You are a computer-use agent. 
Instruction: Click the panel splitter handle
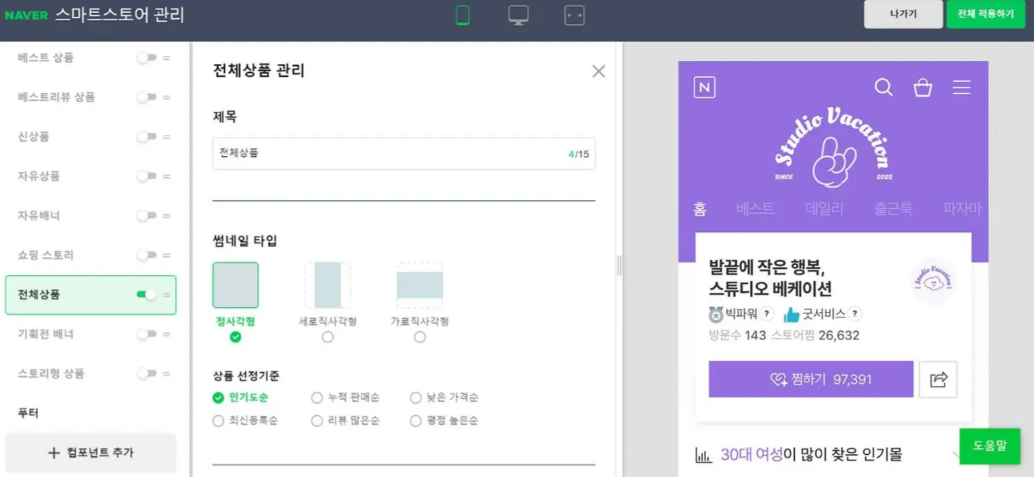tap(619, 266)
